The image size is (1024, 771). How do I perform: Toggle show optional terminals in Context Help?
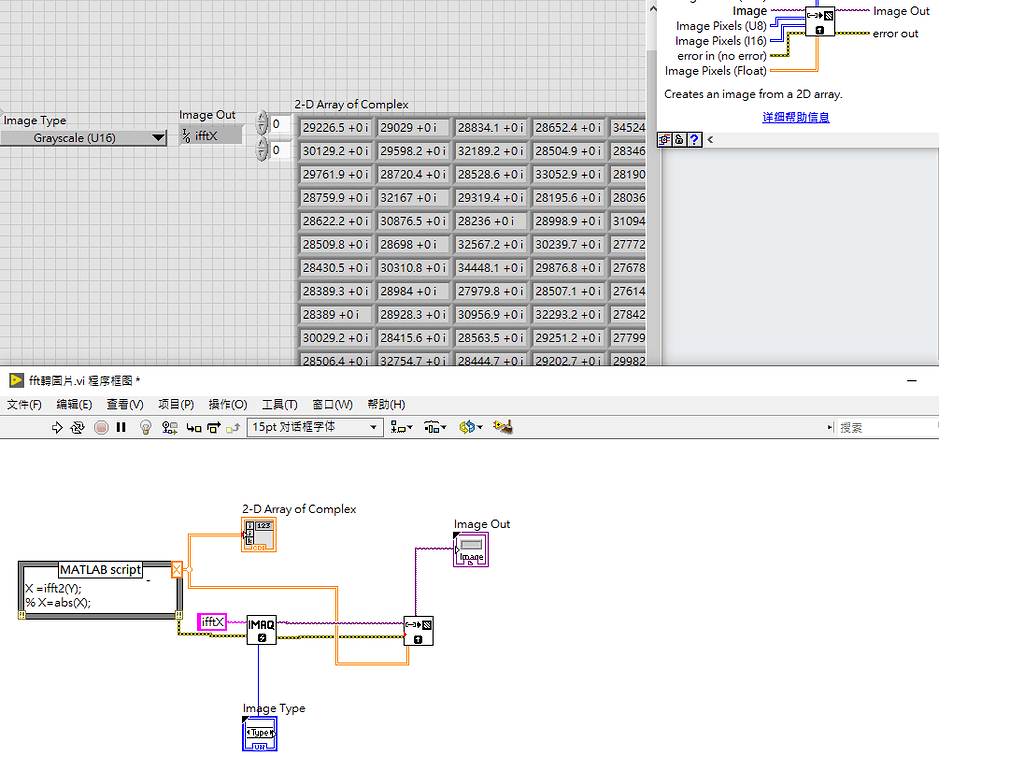665,140
